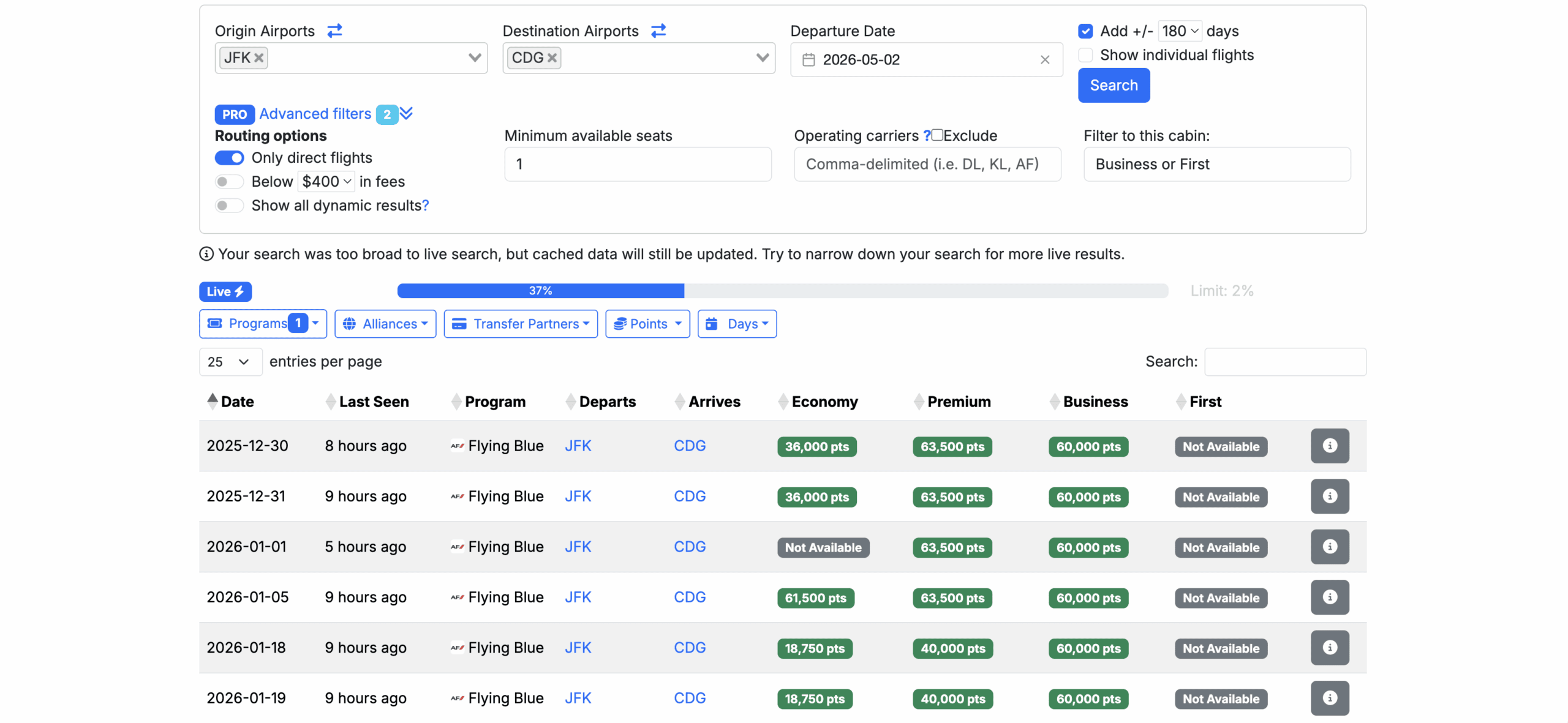Image resolution: width=1568 pixels, height=723 pixels.
Task: Remove CDG tag from destination field
Action: [552, 58]
